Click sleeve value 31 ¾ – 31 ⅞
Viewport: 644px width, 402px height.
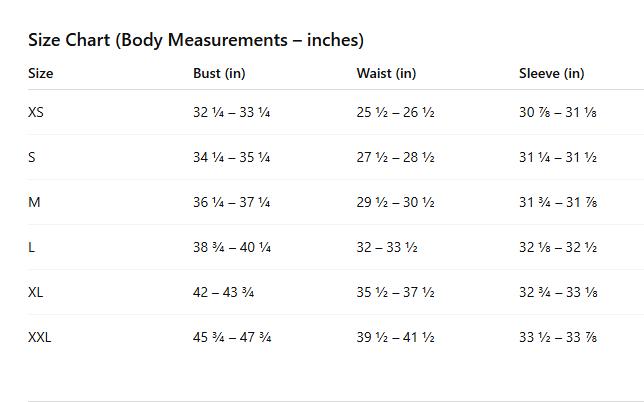click(x=558, y=202)
